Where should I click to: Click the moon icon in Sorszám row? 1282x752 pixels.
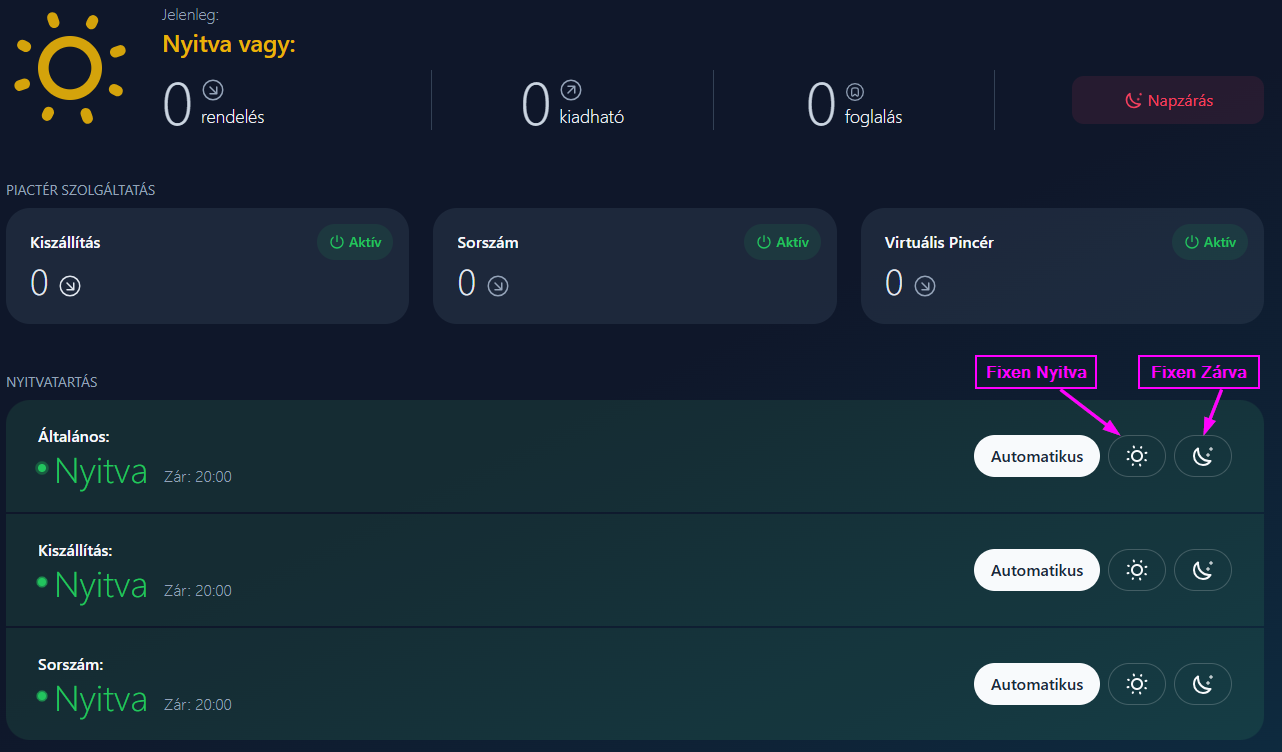point(1202,684)
